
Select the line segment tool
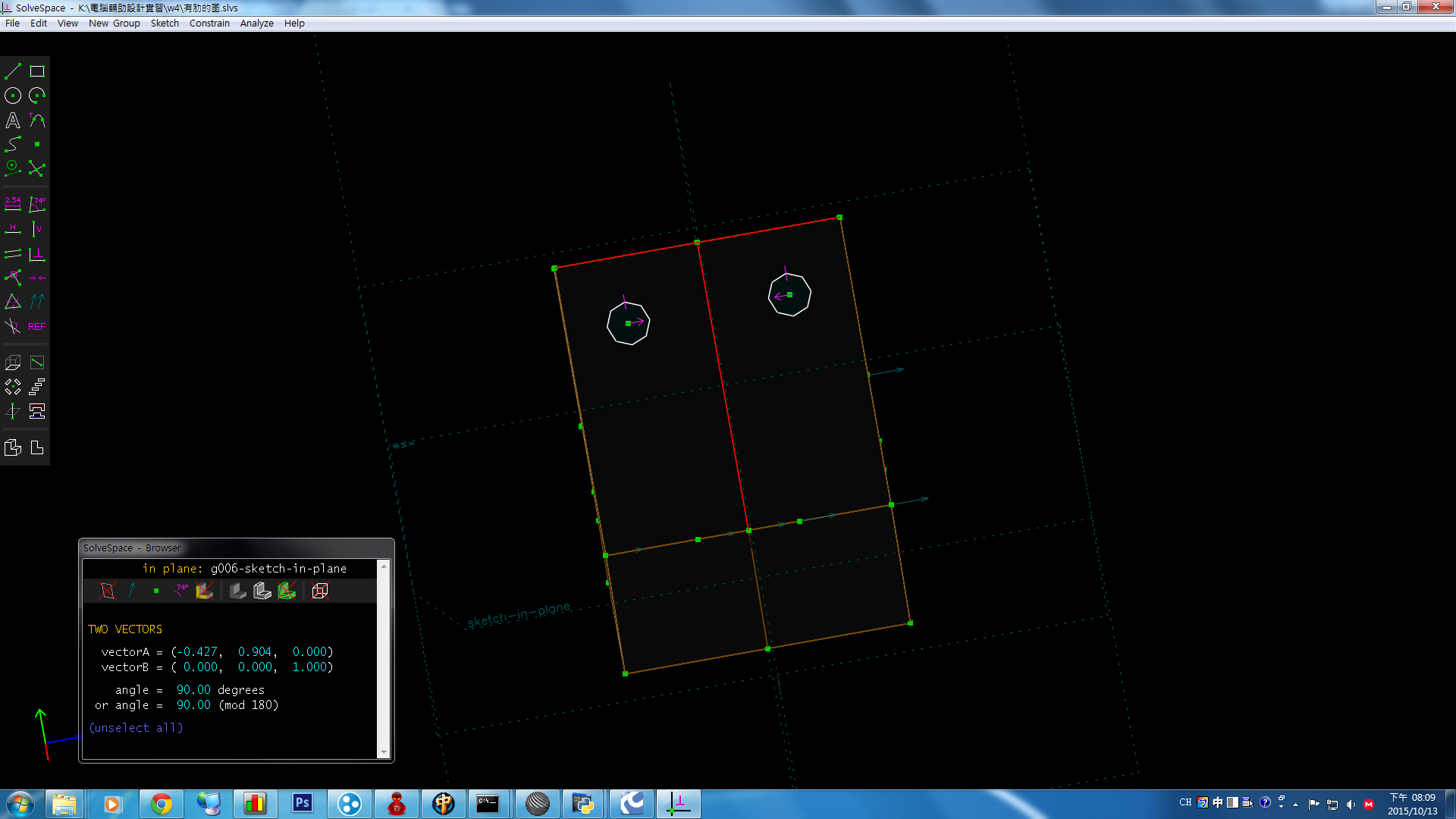click(x=13, y=72)
